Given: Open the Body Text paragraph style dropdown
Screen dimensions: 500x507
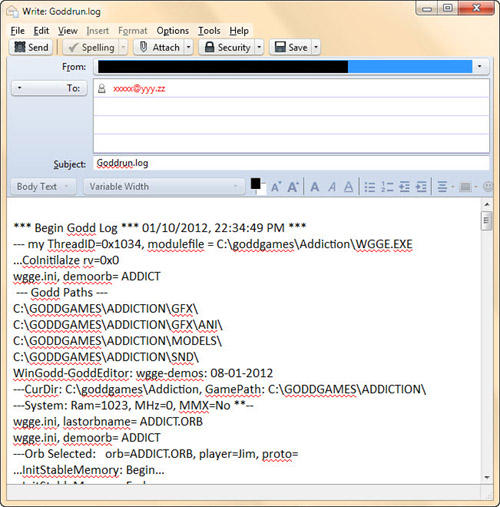Looking at the screenshot, I should 43,186.
